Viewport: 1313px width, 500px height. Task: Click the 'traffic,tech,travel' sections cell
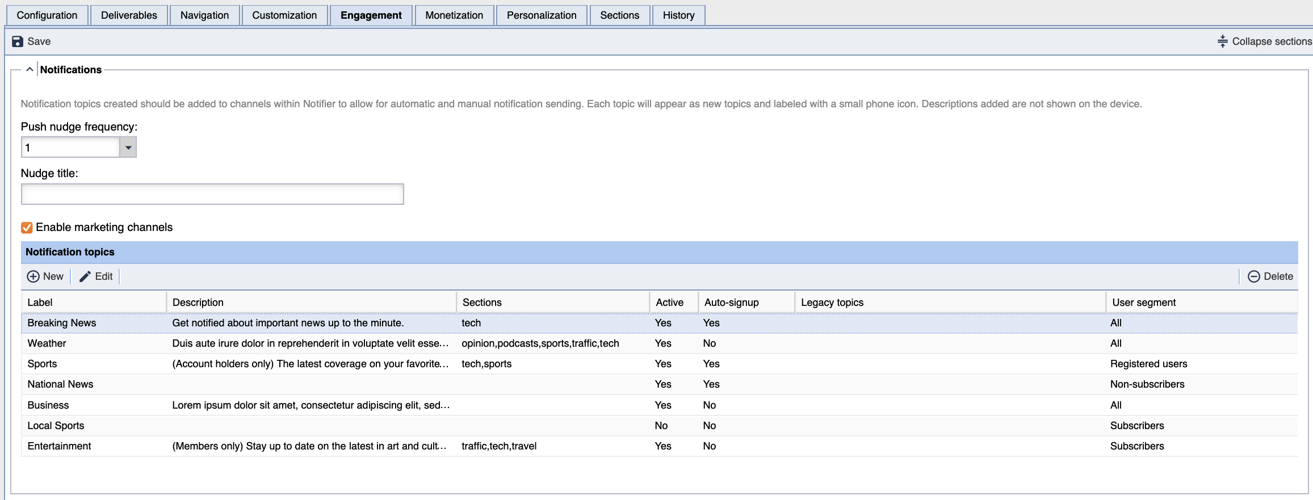coord(499,446)
